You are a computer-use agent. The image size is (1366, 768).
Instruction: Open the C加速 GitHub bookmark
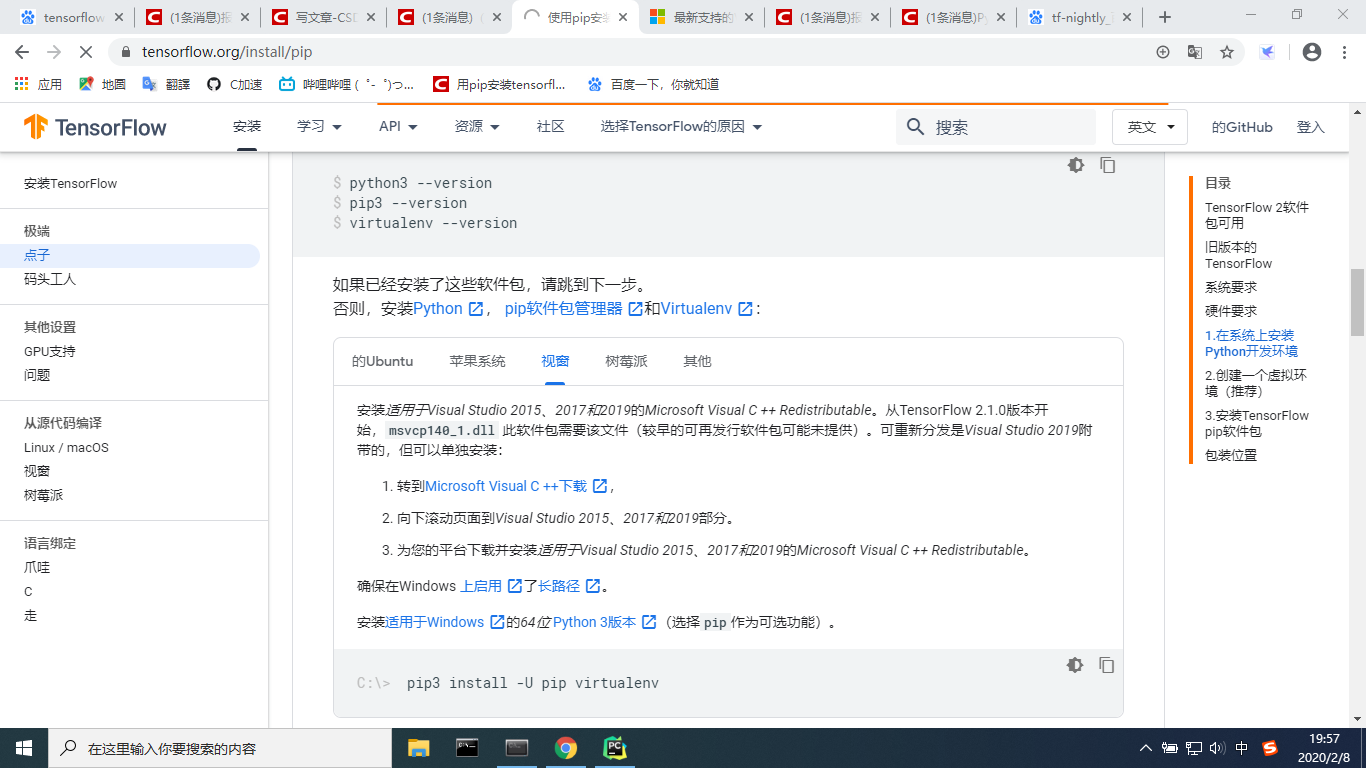point(234,85)
